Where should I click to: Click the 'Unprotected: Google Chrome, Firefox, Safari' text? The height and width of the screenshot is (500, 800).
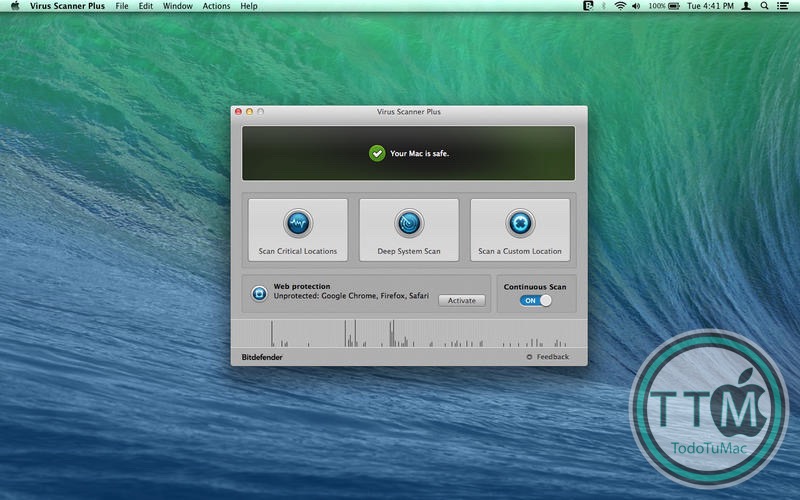(351, 295)
